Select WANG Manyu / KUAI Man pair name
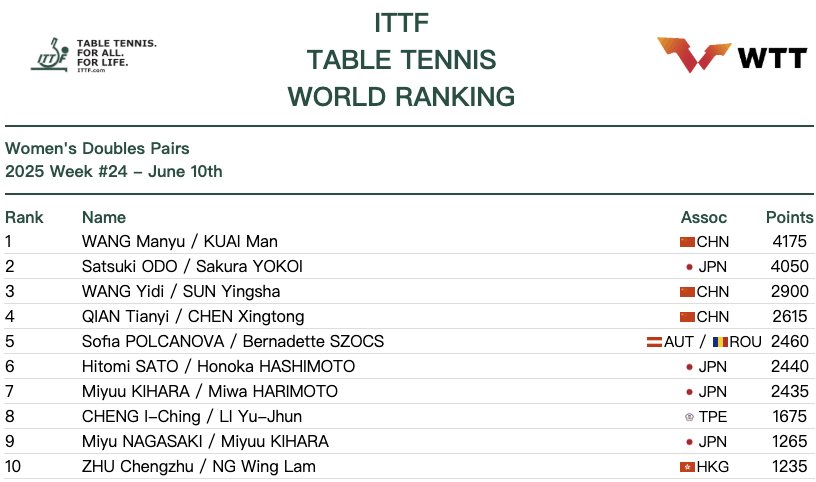816x482 pixels. coord(180,241)
